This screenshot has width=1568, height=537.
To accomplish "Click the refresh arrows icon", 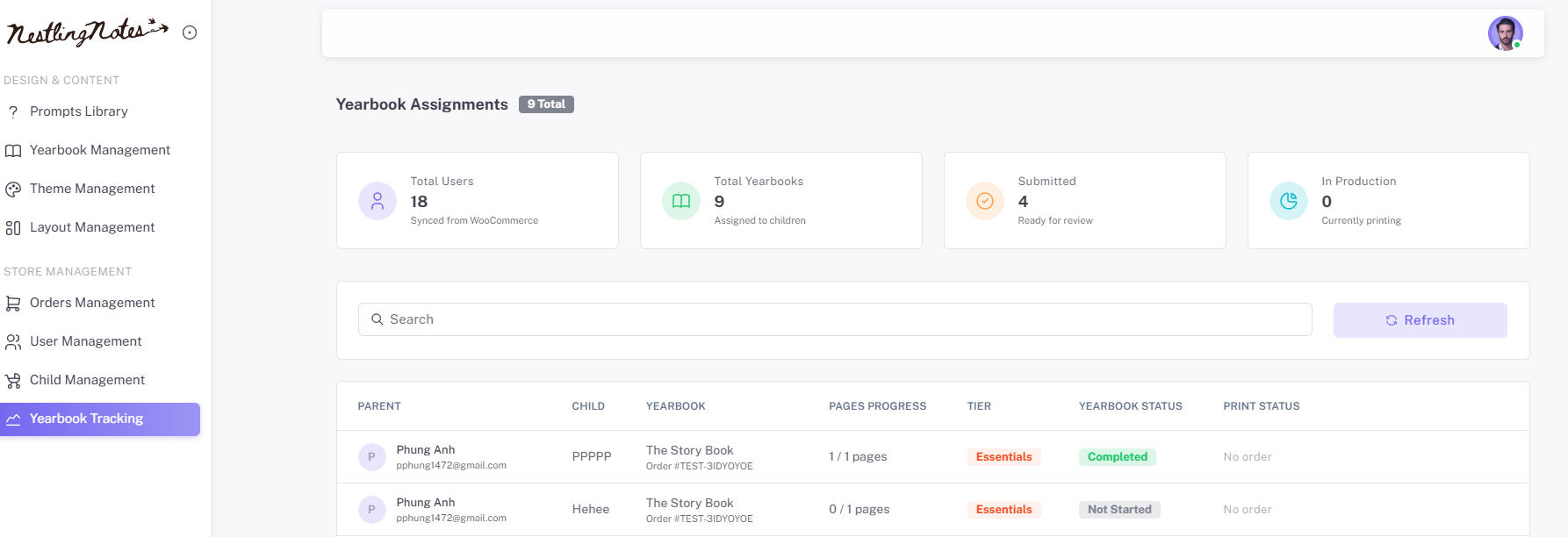I will point(1392,320).
